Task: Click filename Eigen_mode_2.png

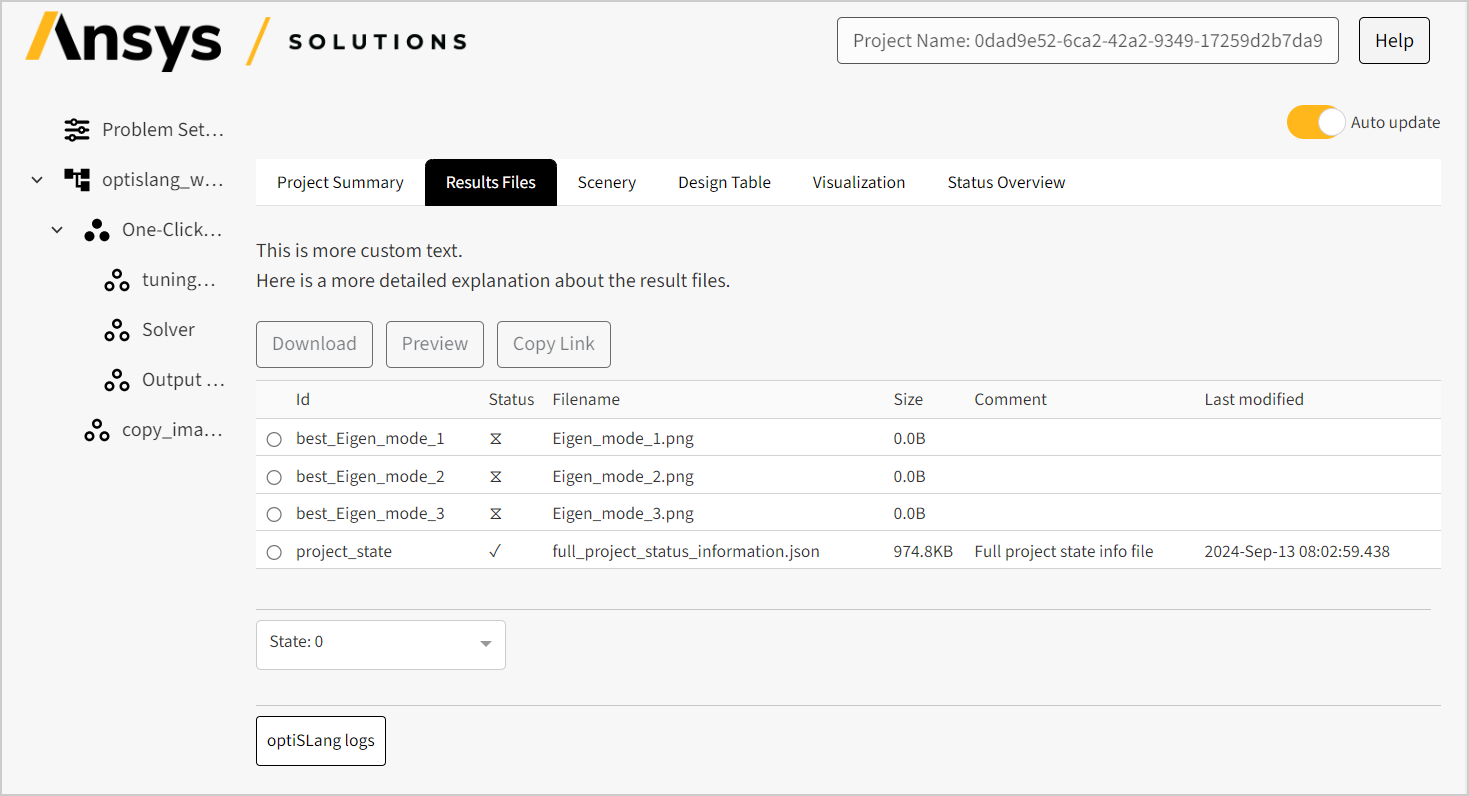Action: click(623, 476)
